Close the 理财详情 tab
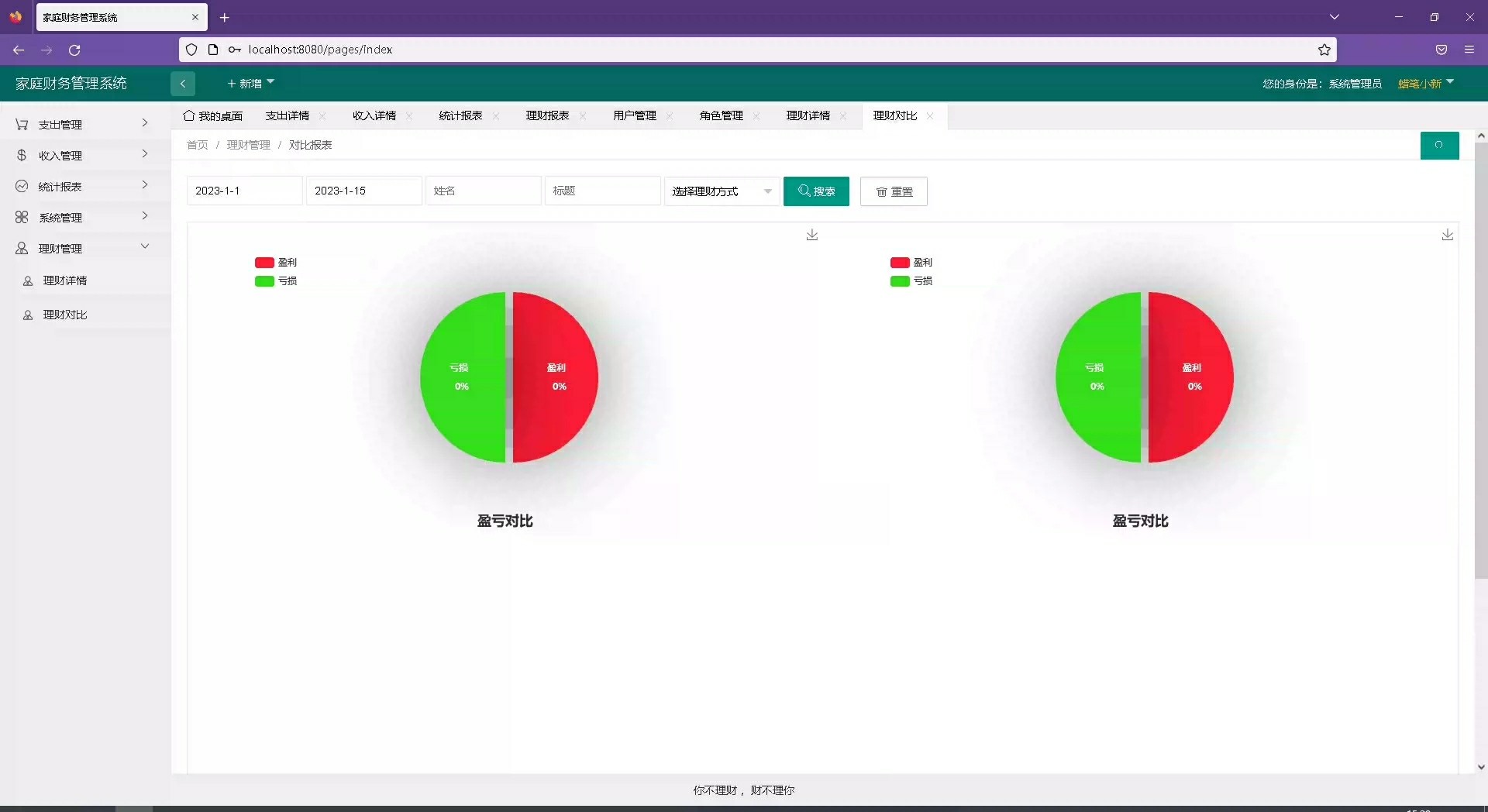 [843, 116]
